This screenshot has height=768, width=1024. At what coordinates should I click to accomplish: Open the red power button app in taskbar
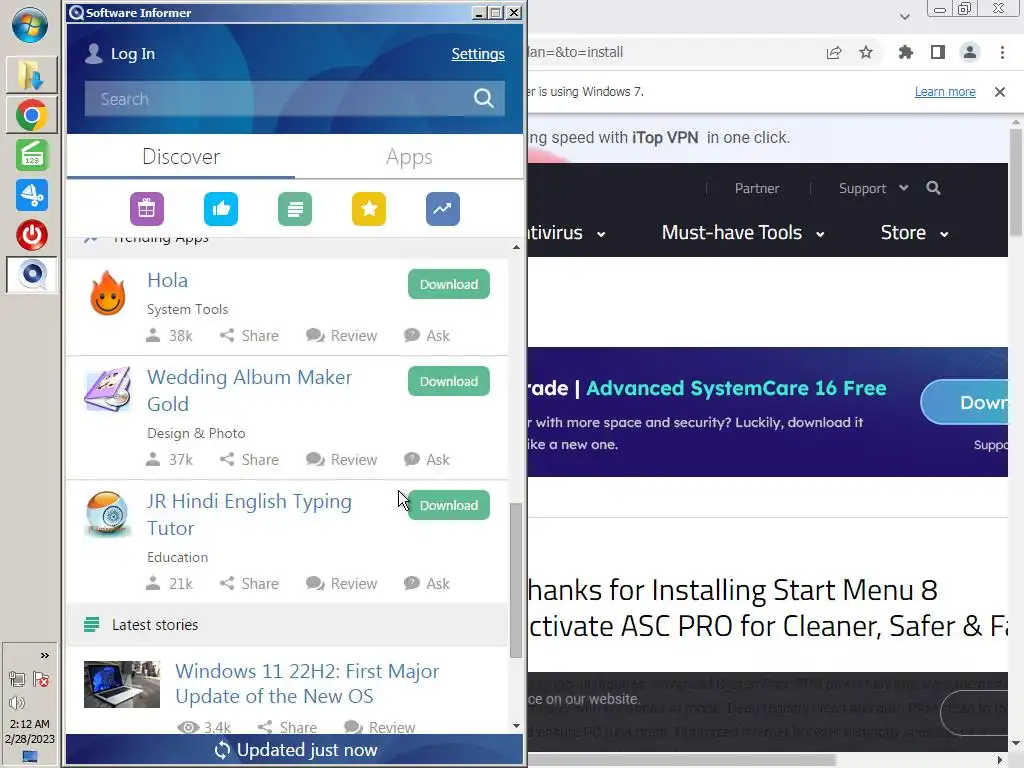(x=31, y=235)
